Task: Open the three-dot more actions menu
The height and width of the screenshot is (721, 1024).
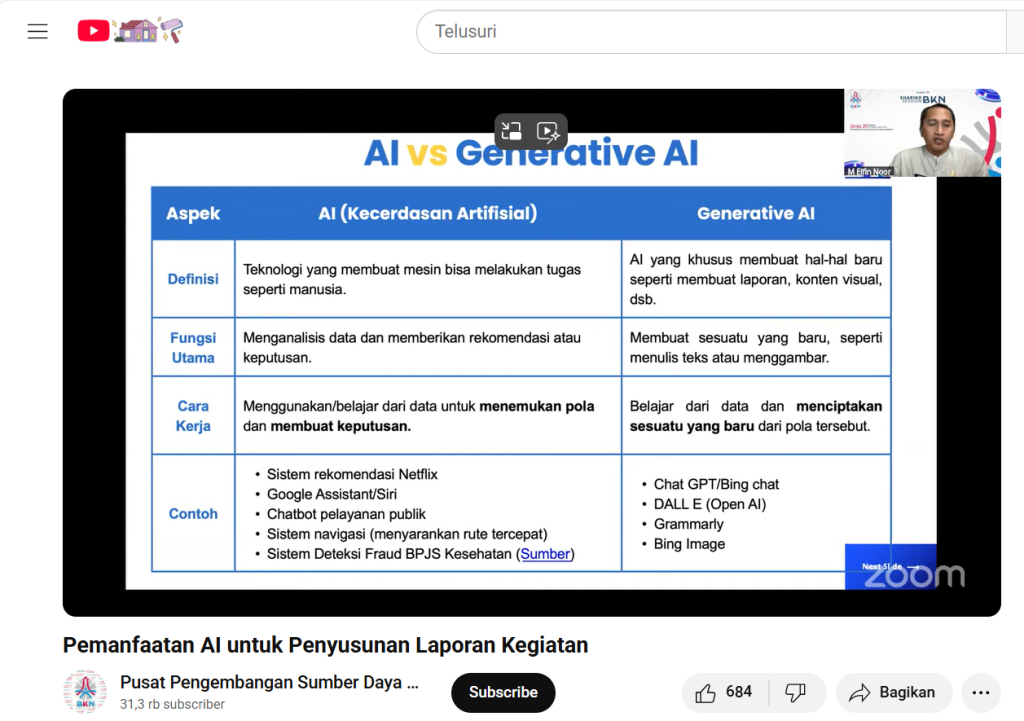Action: (x=981, y=692)
